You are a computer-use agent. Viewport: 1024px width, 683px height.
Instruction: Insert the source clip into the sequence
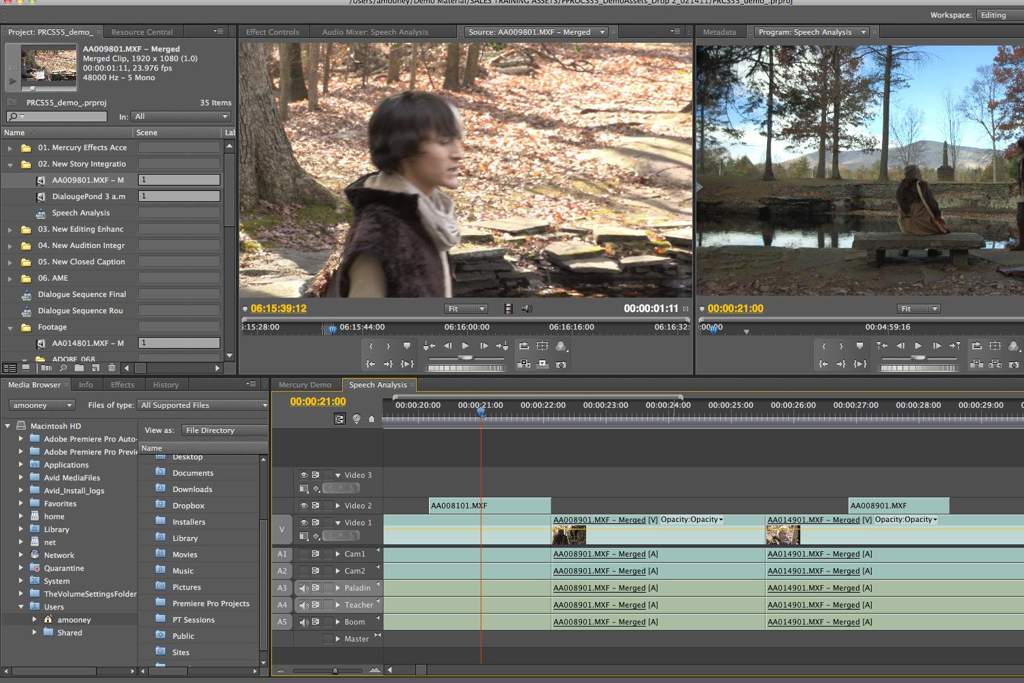click(524, 364)
